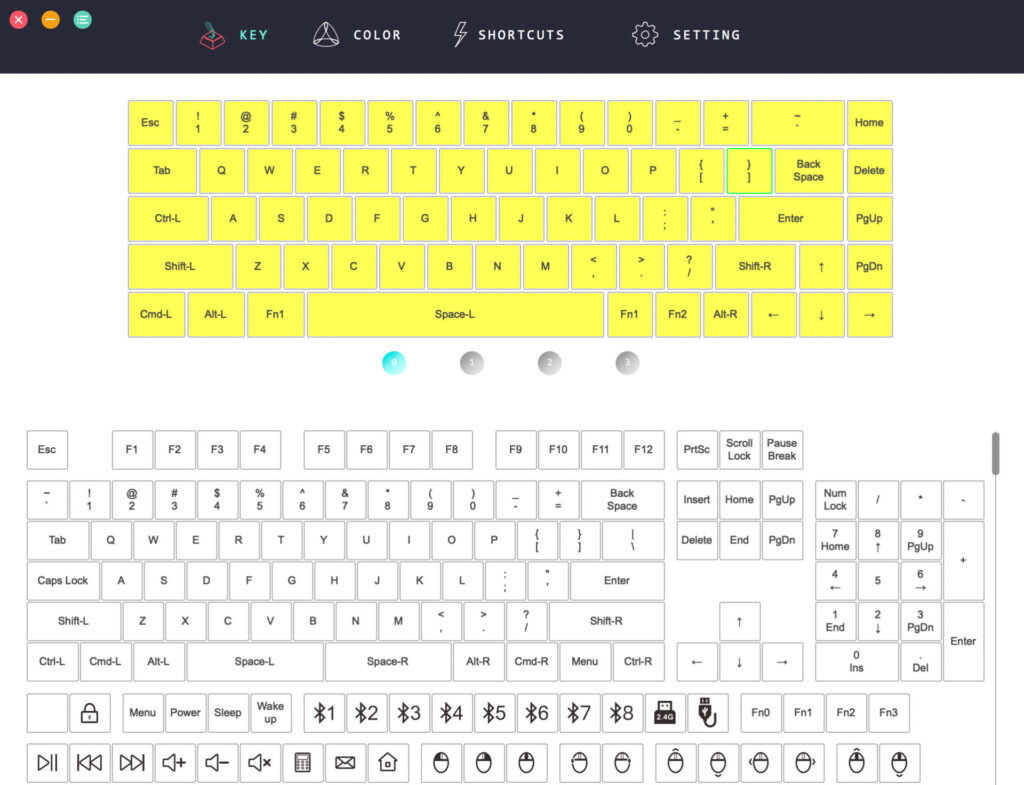Select the USB wired connection key
This screenshot has width=1024, height=785.
(x=707, y=713)
